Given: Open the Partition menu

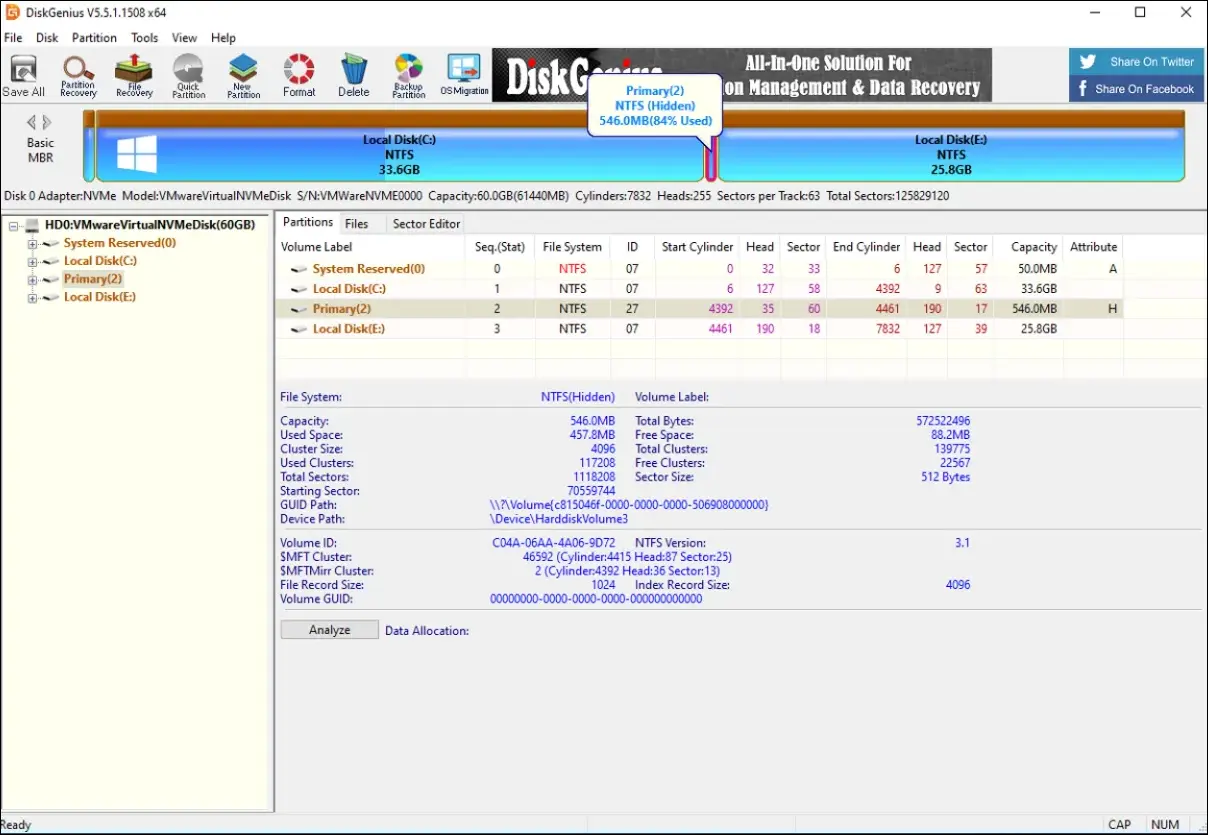Looking at the screenshot, I should pos(94,38).
